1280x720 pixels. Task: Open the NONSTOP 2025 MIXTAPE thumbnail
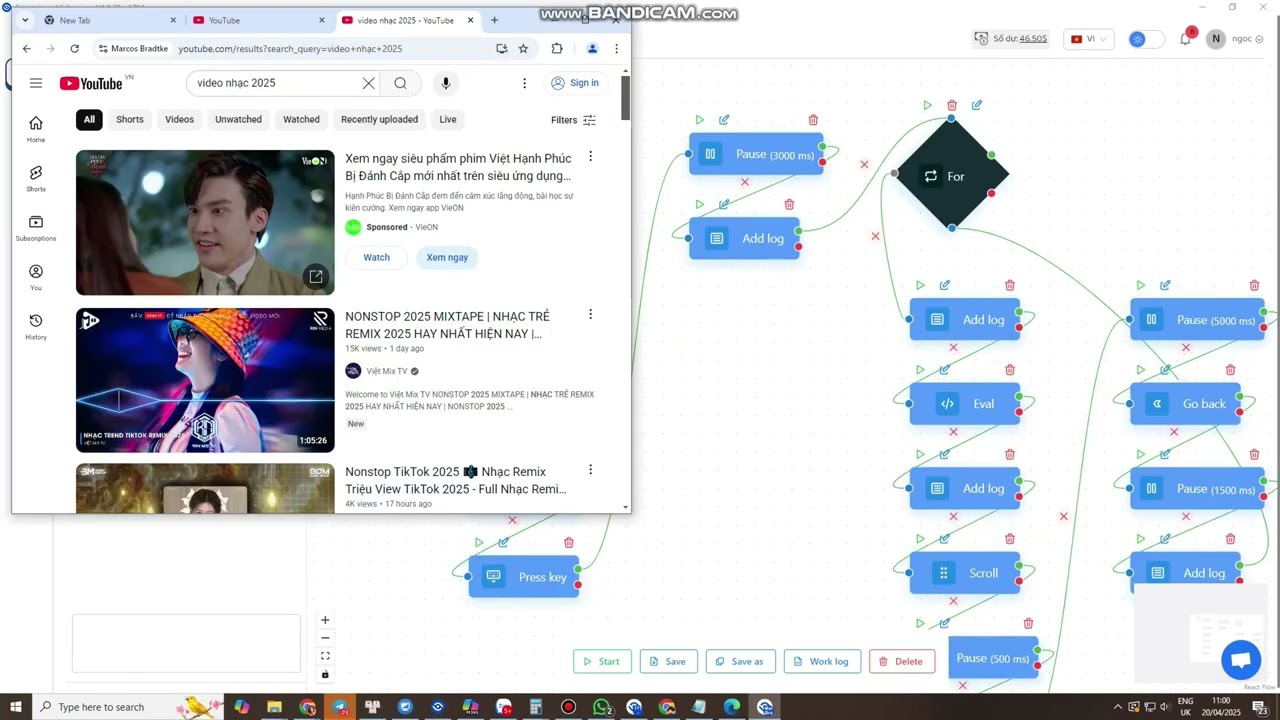pos(205,380)
